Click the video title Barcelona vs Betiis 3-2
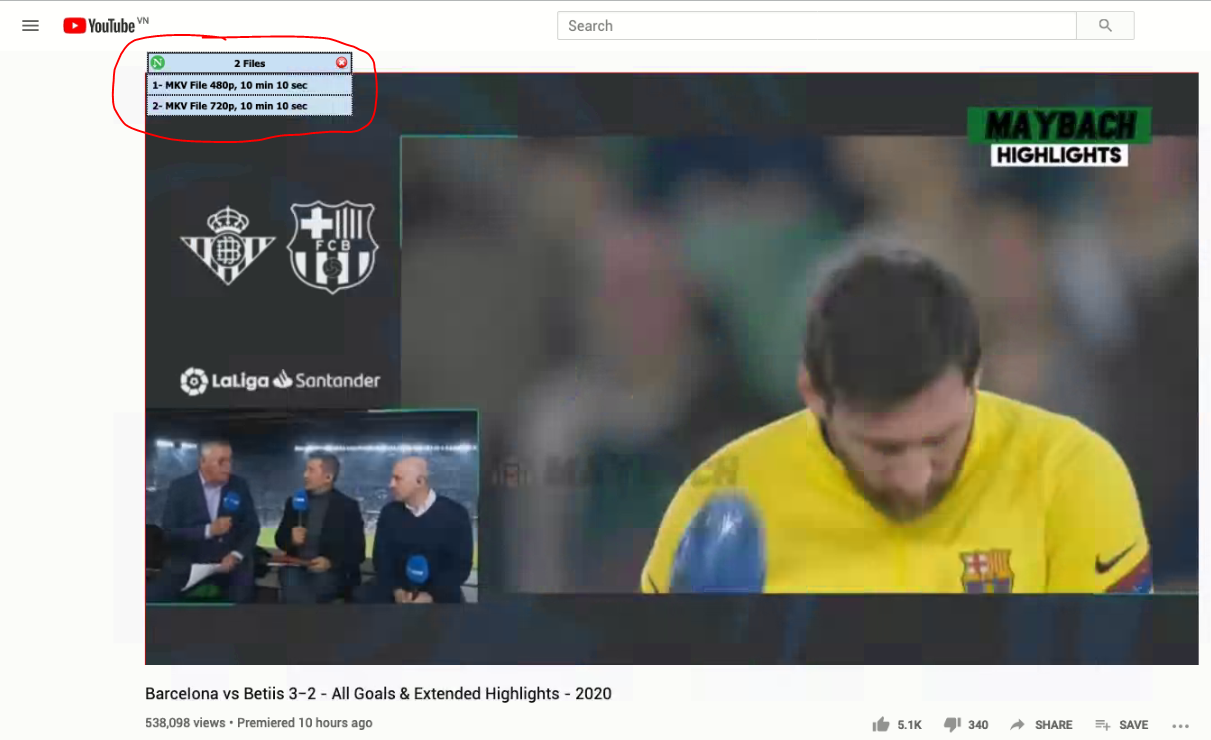This screenshot has width=1211, height=740. pos(377,693)
